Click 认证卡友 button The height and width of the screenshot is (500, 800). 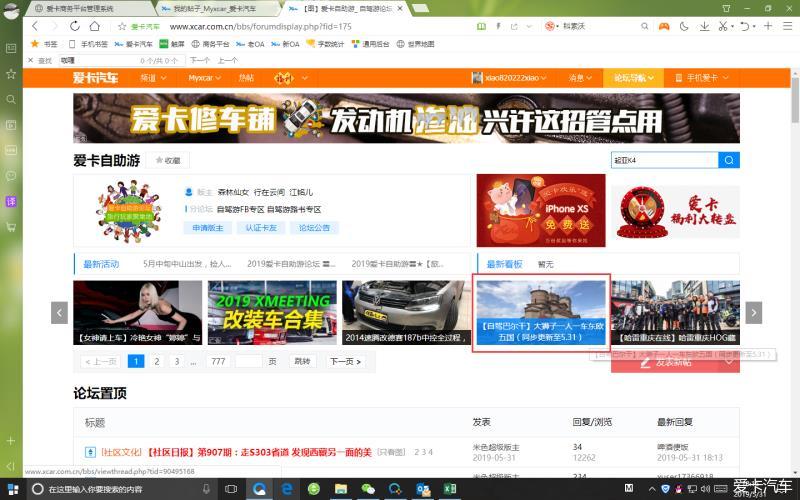pos(261,228)
